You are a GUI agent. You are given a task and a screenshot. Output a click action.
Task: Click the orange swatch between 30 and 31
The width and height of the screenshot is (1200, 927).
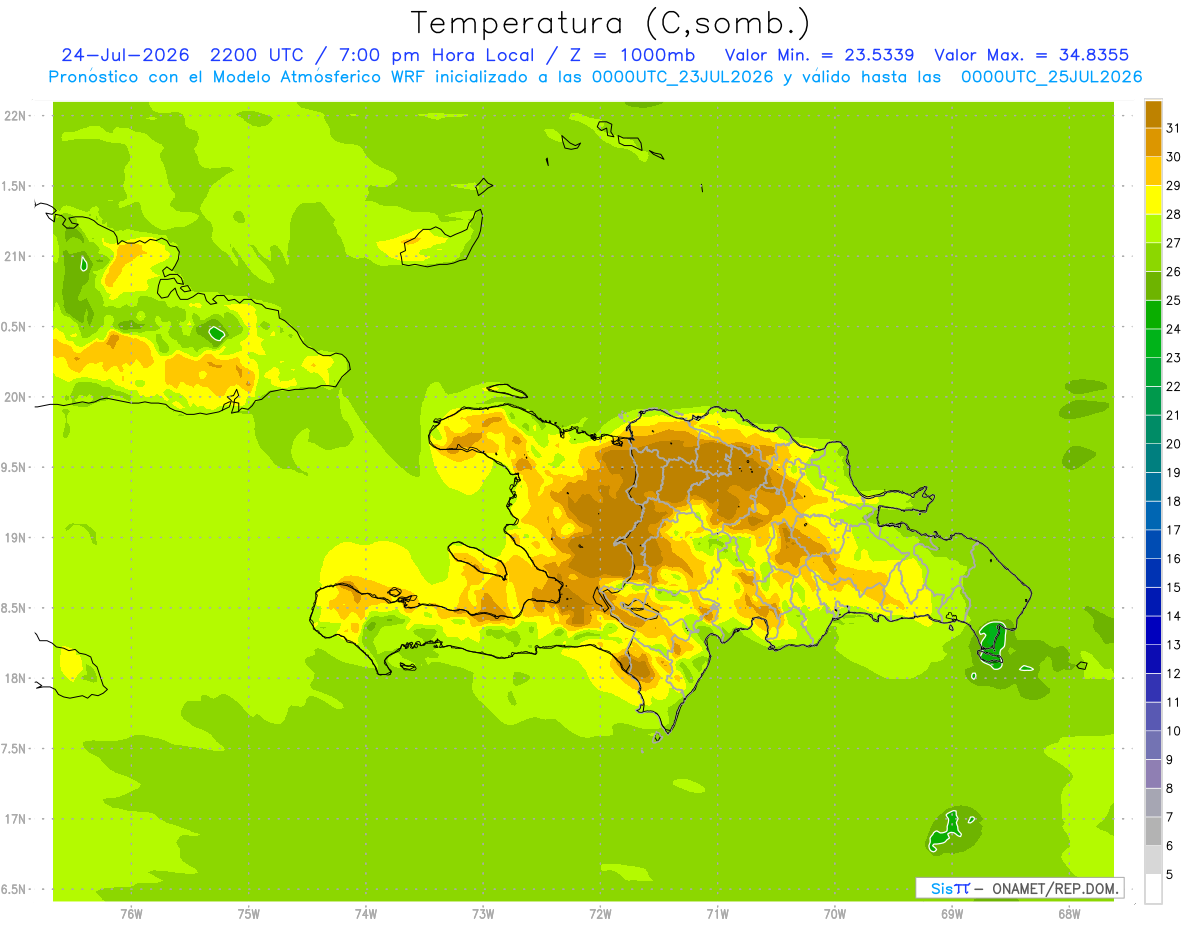[x=1153, y=143]
